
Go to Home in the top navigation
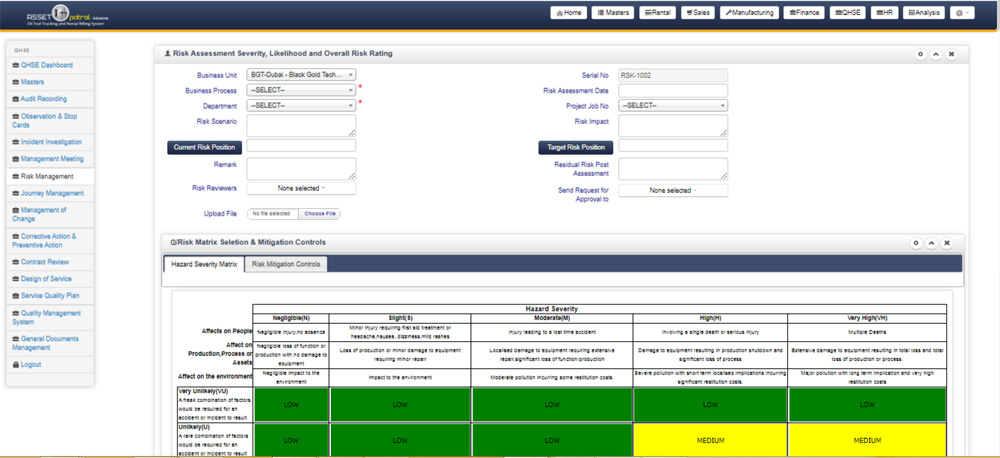568,13
